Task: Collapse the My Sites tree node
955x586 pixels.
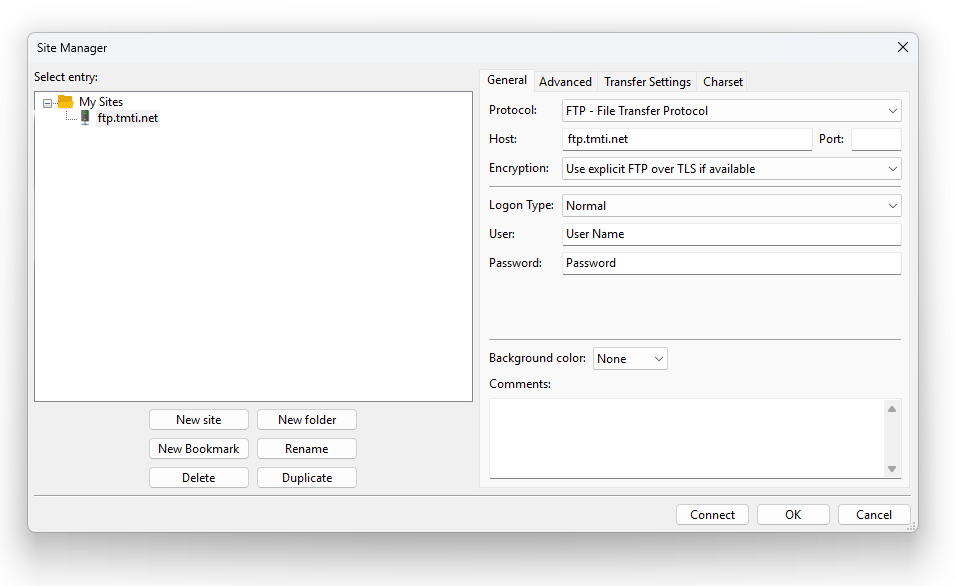Action: click(48, 103)
